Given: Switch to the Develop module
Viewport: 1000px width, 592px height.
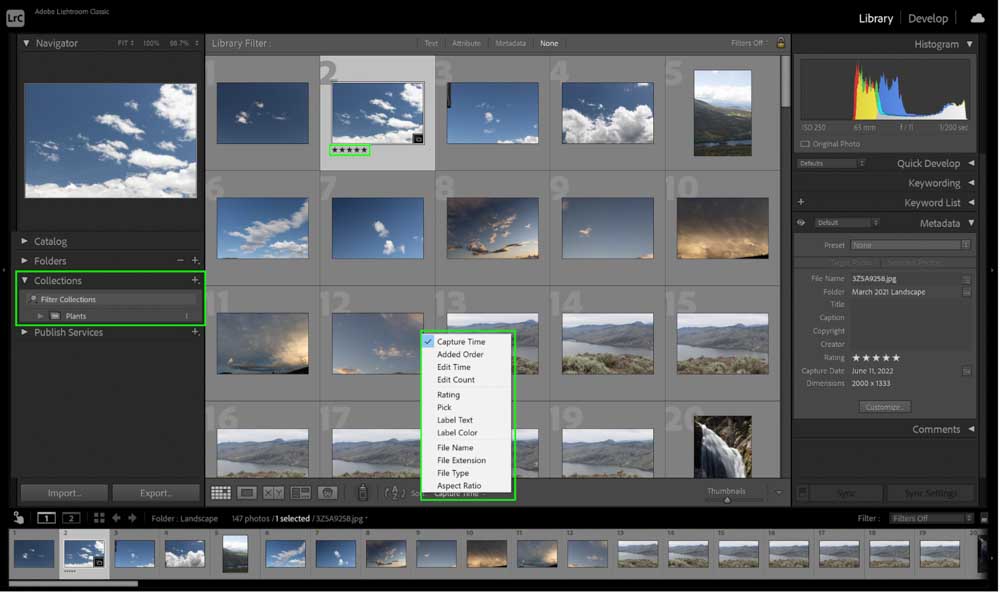Looking at the screenshot, I should [x=928, y=18].
